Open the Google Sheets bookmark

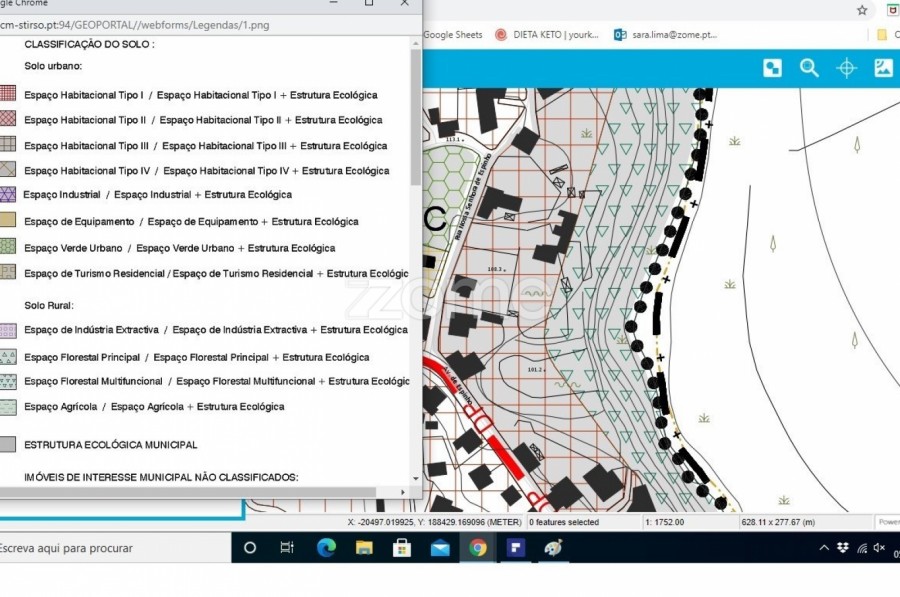pos(452,34)
